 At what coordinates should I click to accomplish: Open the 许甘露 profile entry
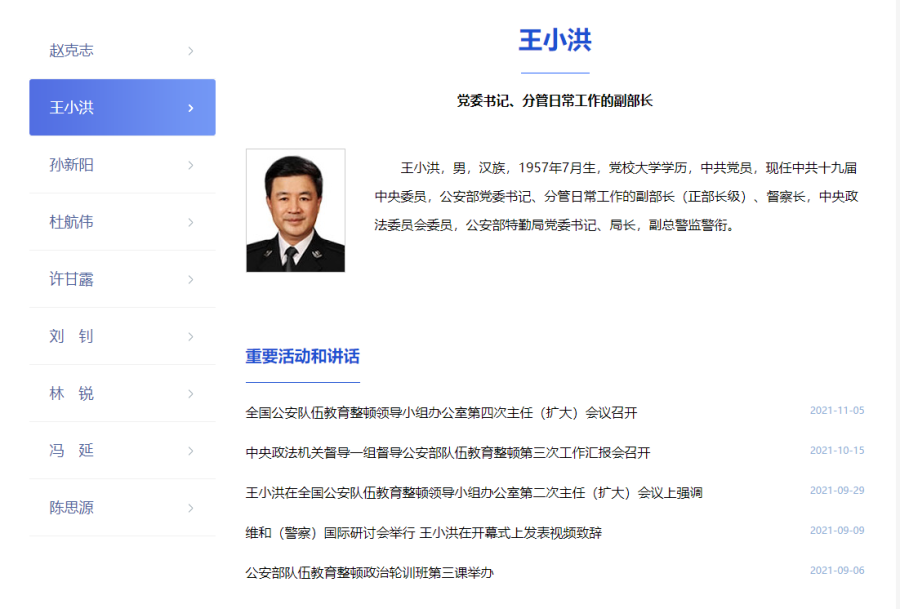tap(72, 280)
